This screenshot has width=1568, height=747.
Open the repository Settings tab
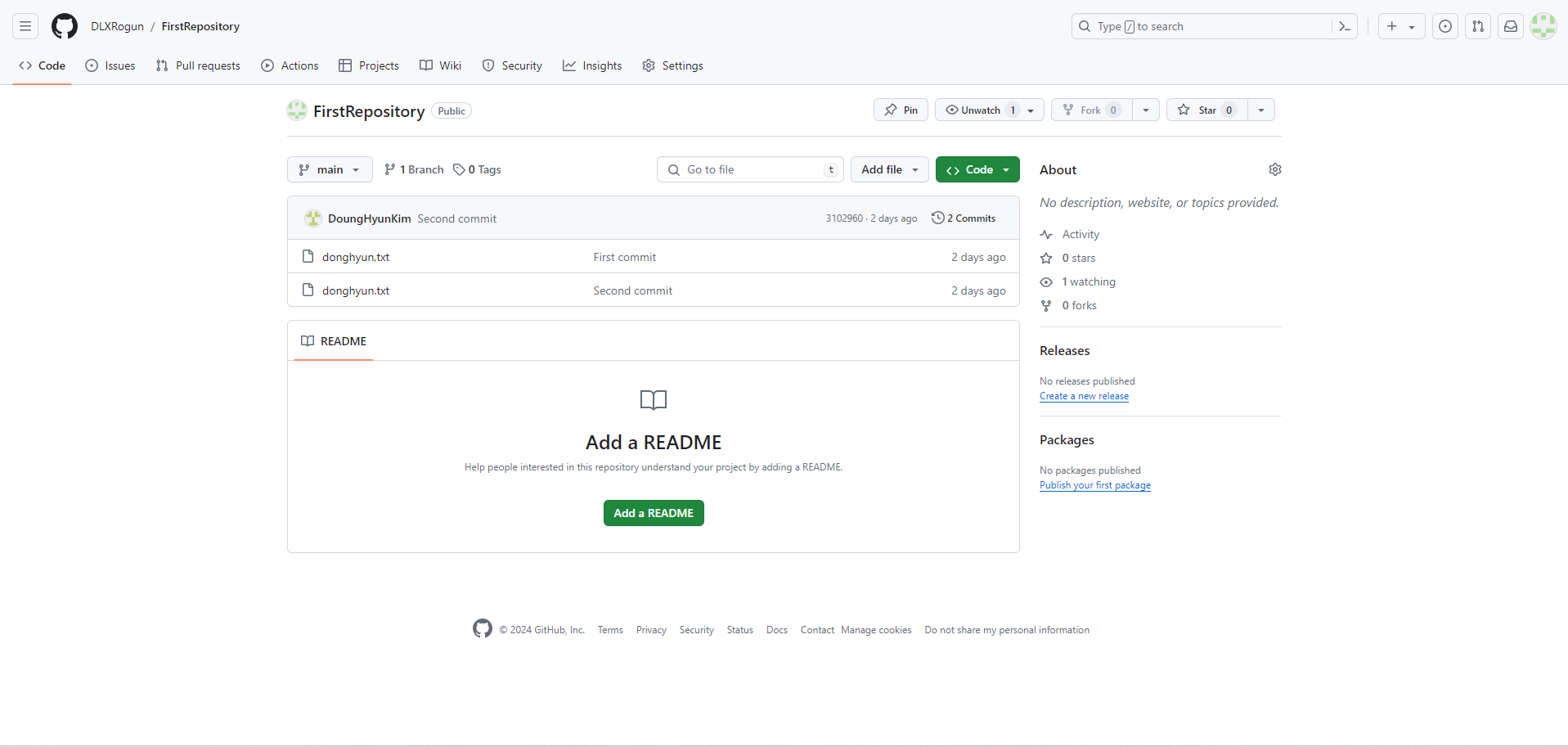coord(672,65)
